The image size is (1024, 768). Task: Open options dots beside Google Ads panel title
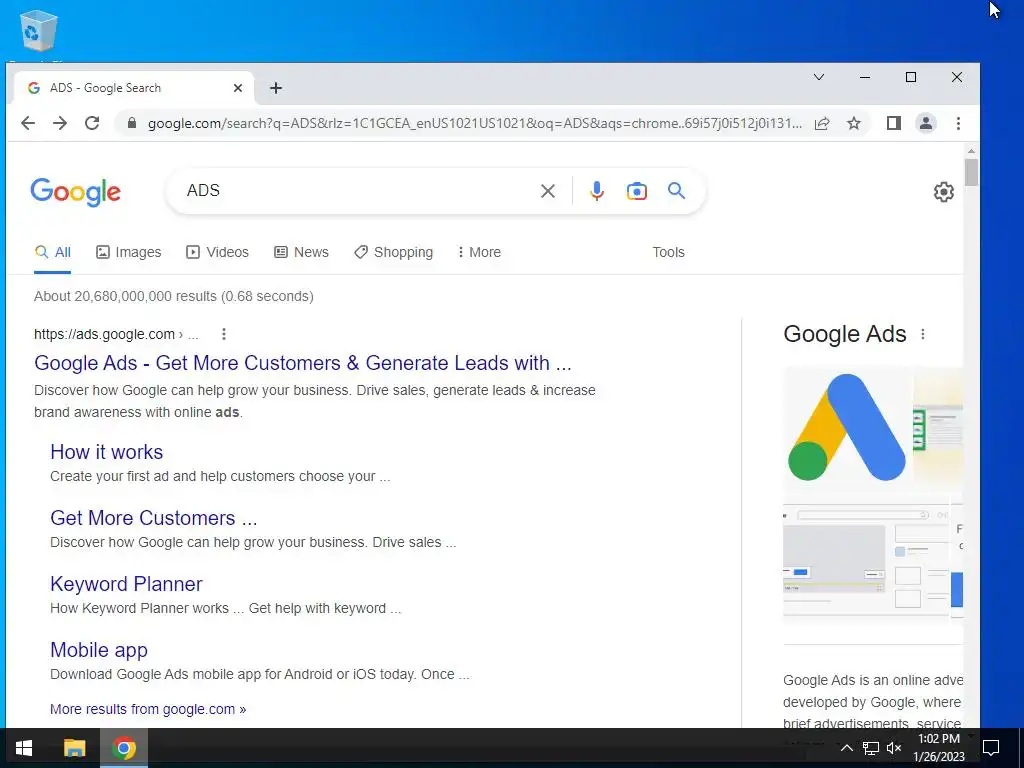coord(923,334)
